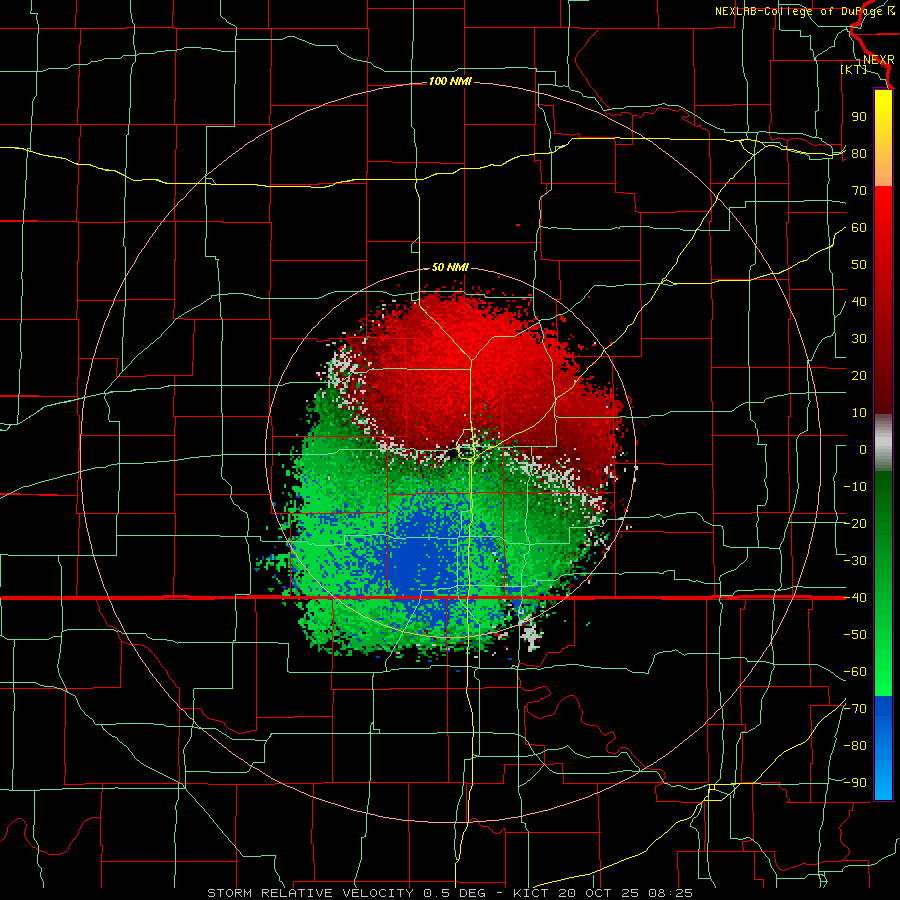Click the 70 value on the velocity scale
This screenshot has width=900, height=900.
(859, 191)
